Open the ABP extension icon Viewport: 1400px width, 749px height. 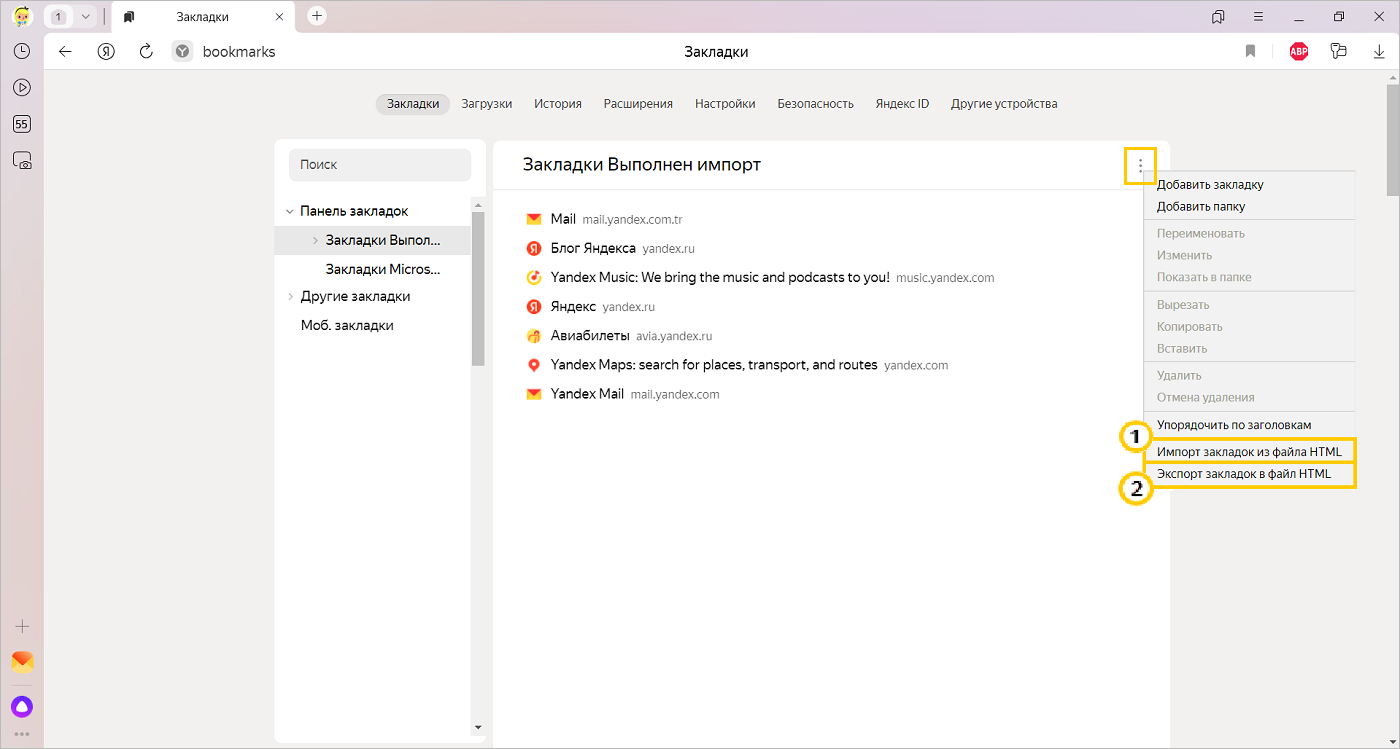click(x=1299, y=52)
